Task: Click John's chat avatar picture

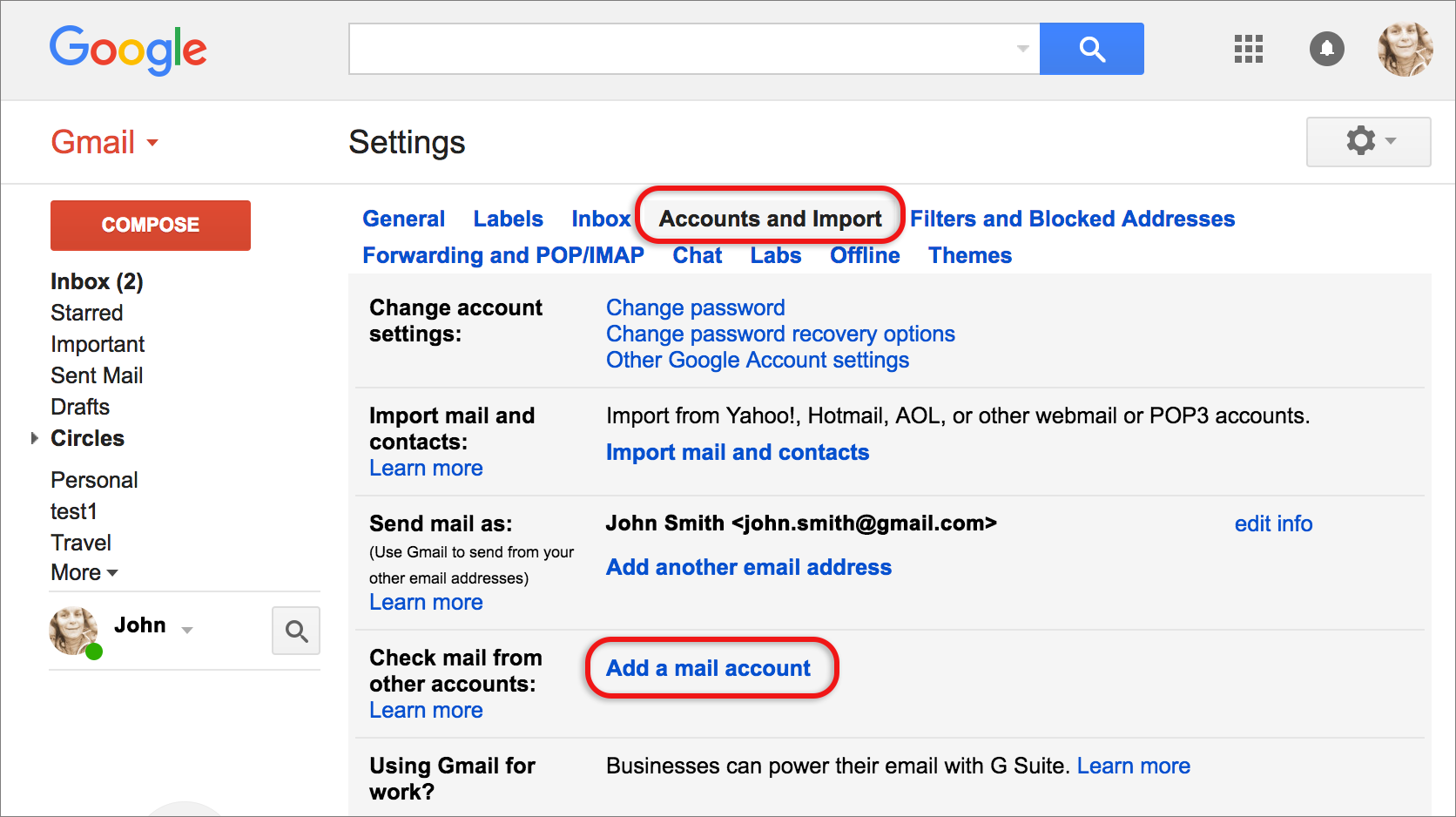Action: [x=74, y=630]
